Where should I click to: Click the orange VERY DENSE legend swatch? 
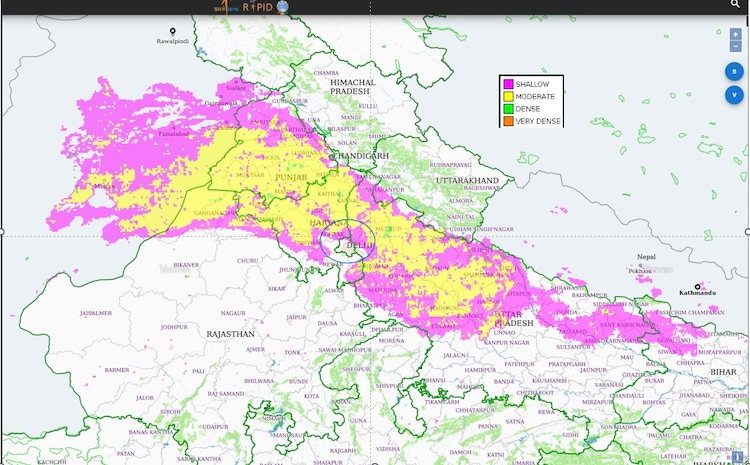point(509,120)
